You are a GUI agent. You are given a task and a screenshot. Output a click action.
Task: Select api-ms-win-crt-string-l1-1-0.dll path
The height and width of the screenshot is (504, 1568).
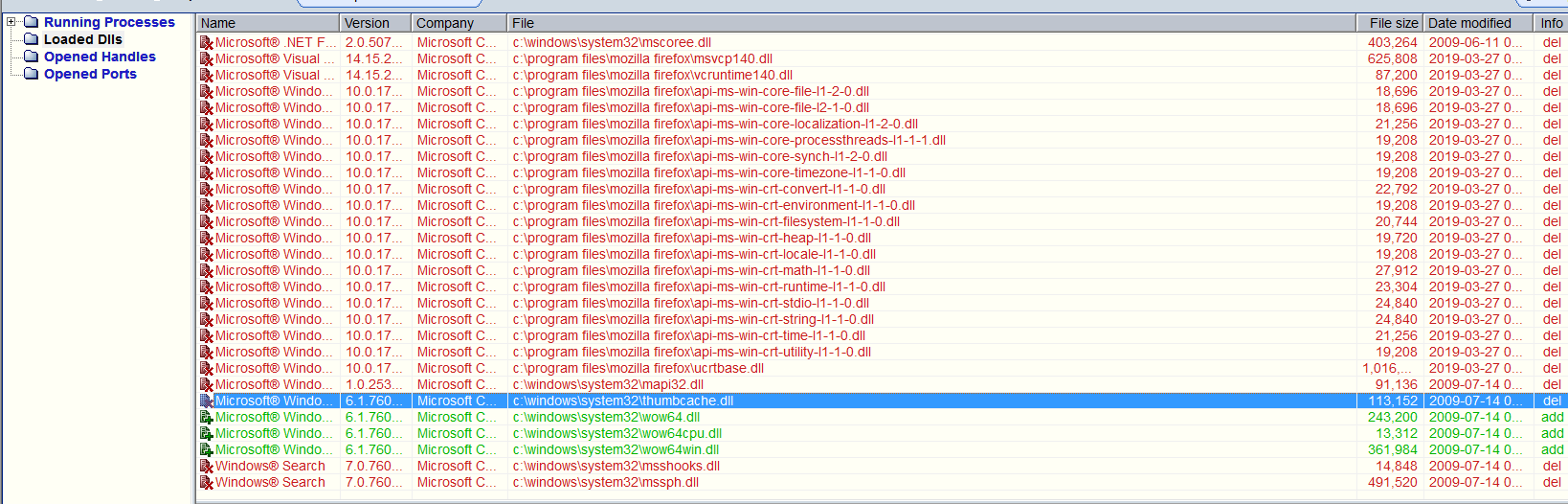click(x=693, y=319)
